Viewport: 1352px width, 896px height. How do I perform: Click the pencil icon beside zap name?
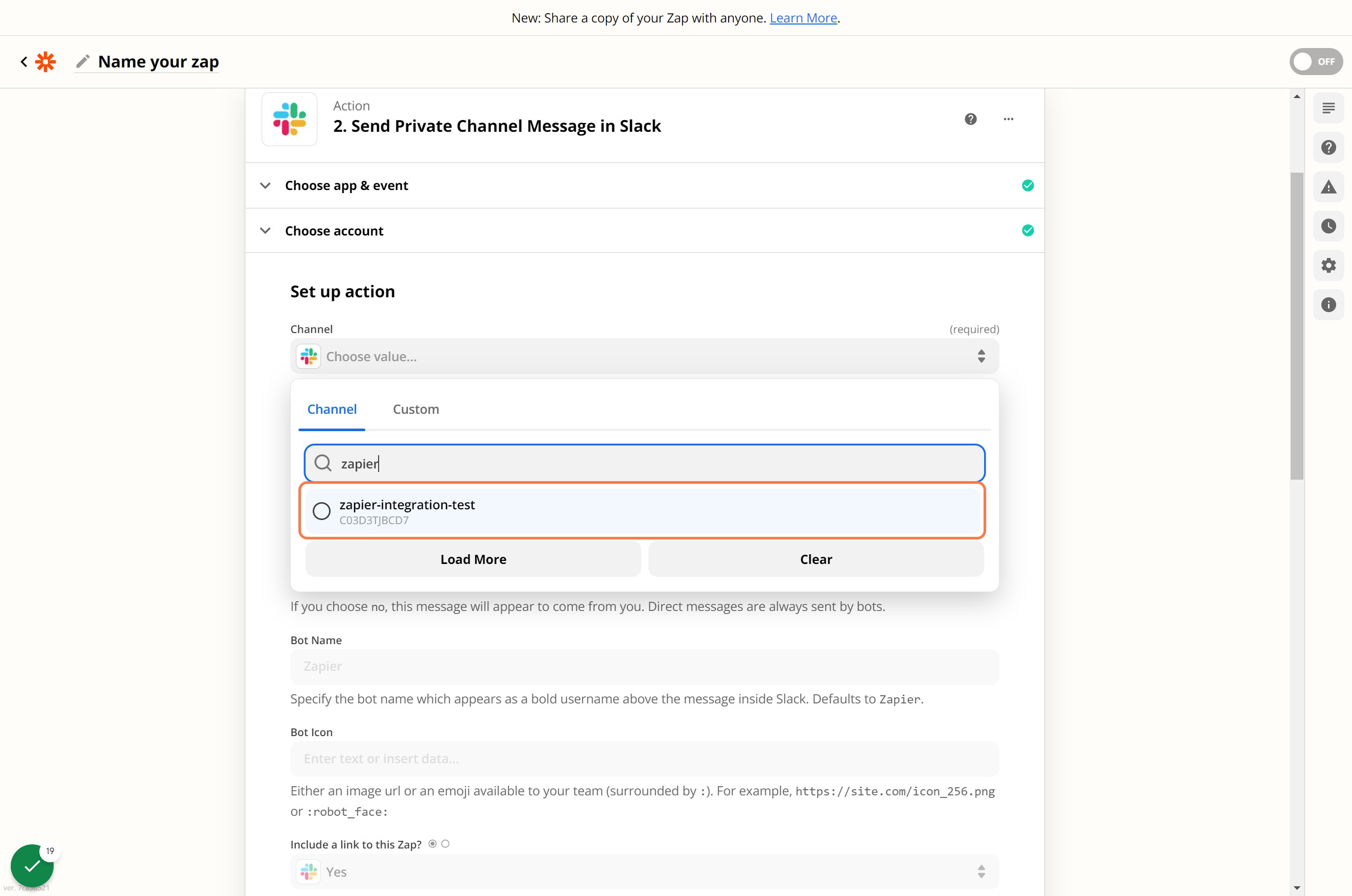[83, 61]
